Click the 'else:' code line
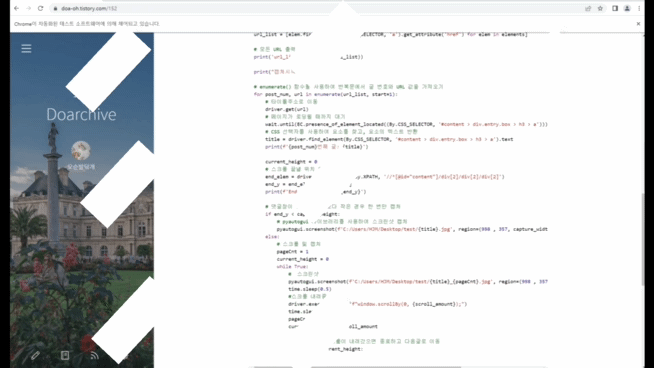 point(272,237)
